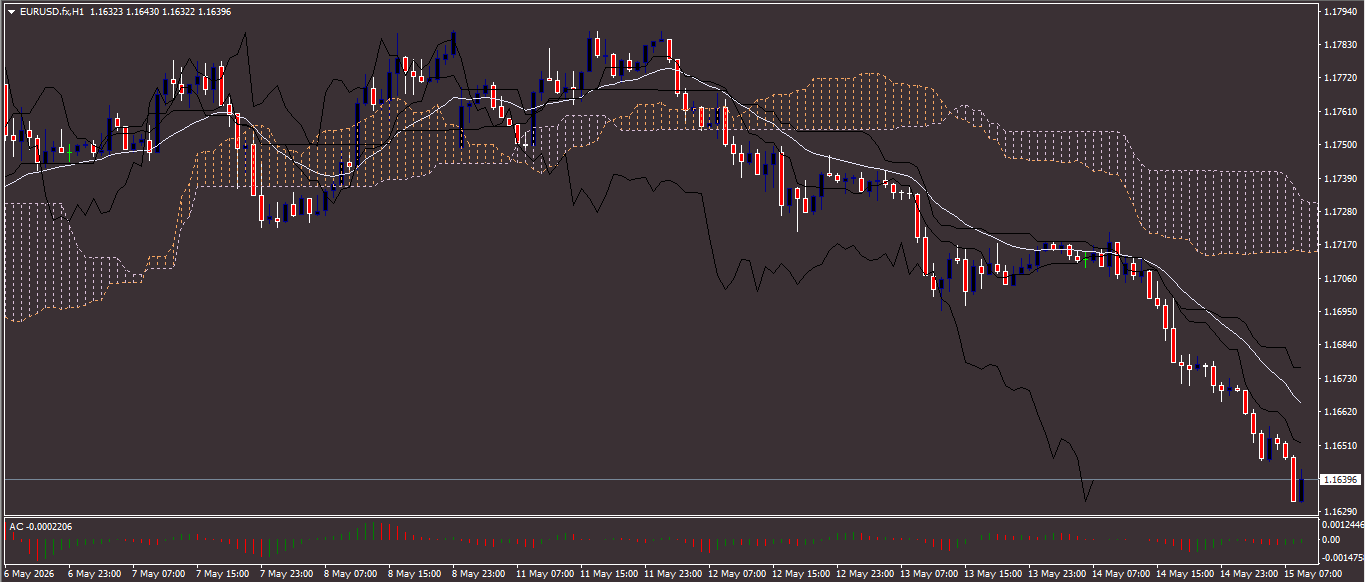Click the 13 May 07:00 time label

tap(929, 575)
